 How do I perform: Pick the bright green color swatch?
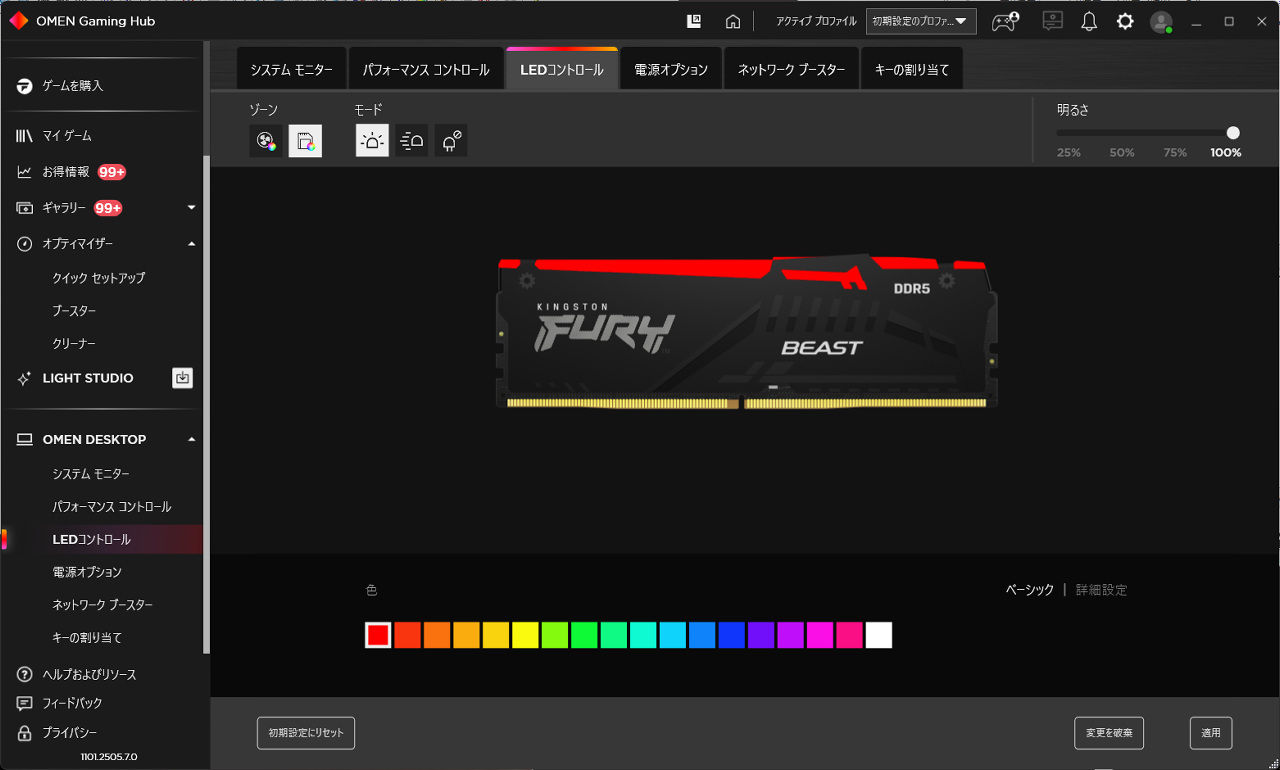584,635
